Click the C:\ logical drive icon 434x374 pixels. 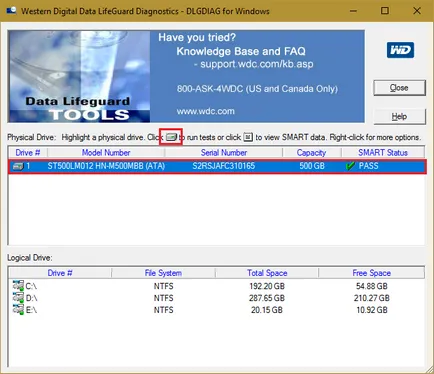coord(18,286)
